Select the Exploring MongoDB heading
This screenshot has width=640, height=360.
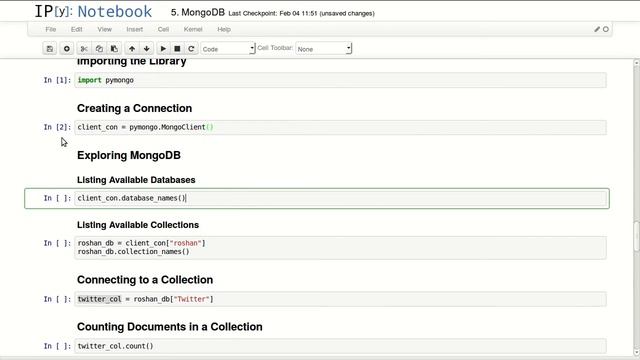coord(129,156)
